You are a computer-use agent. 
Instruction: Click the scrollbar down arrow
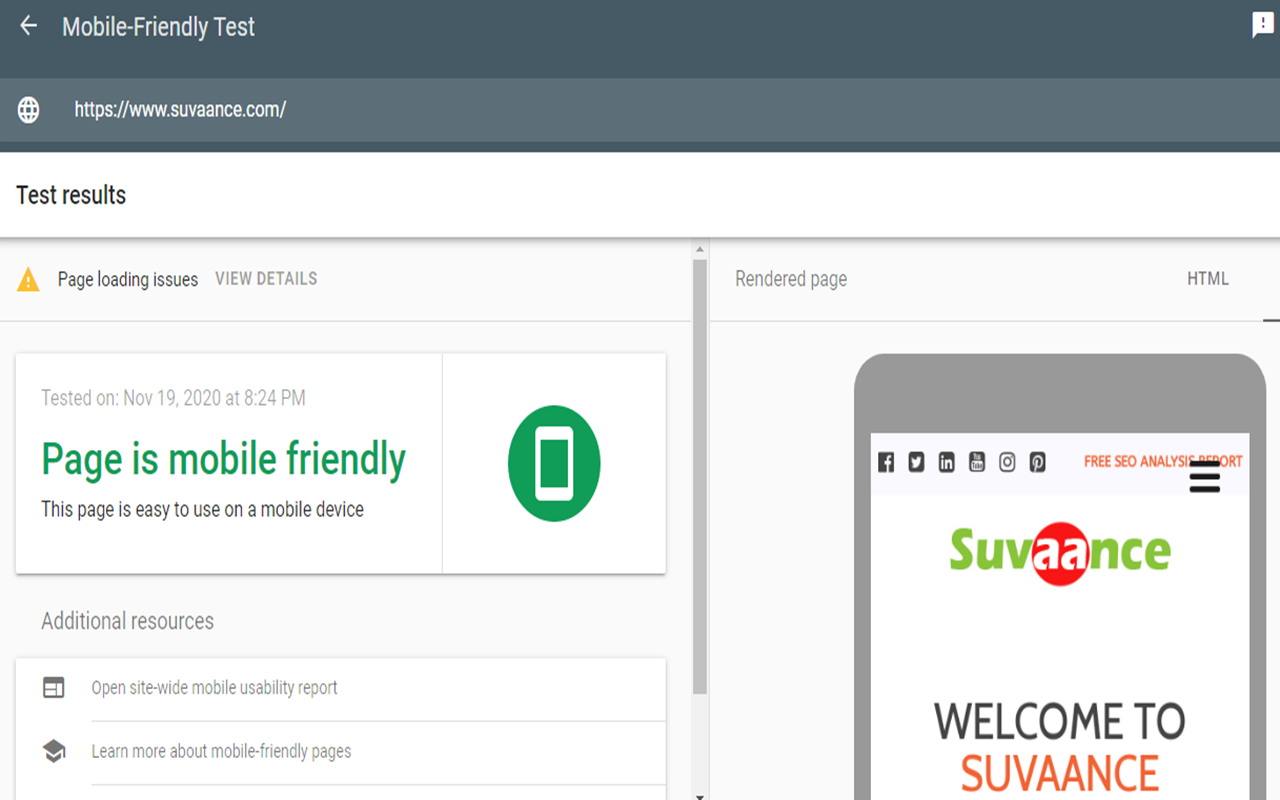[x=700, y=795]
